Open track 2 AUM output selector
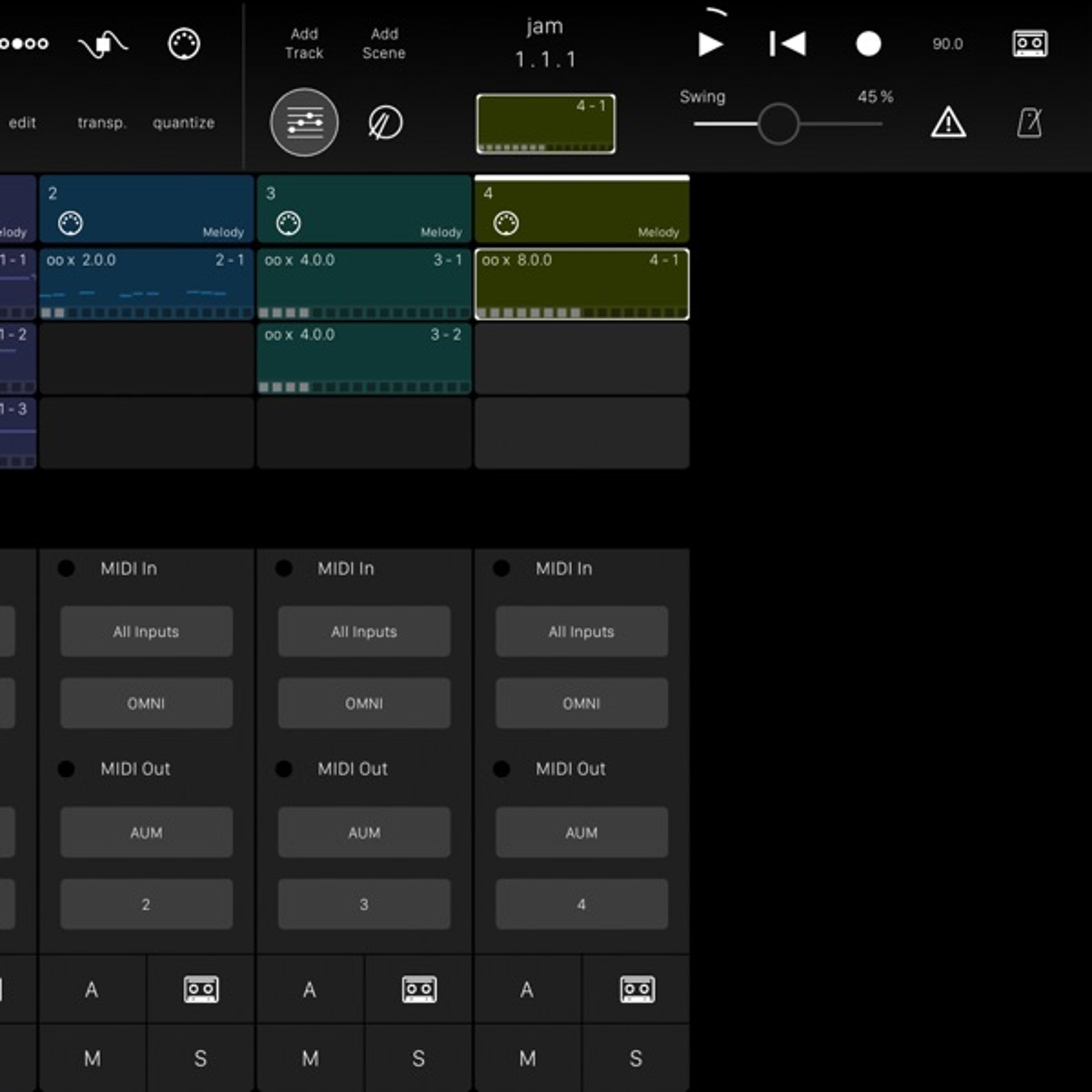This screenshot has width=1092, height=1092. click(x=146, y=832)
